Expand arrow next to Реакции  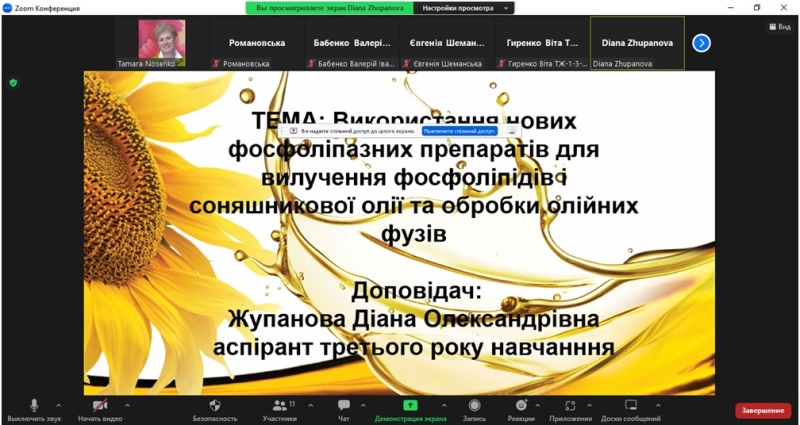coord(537,406)
